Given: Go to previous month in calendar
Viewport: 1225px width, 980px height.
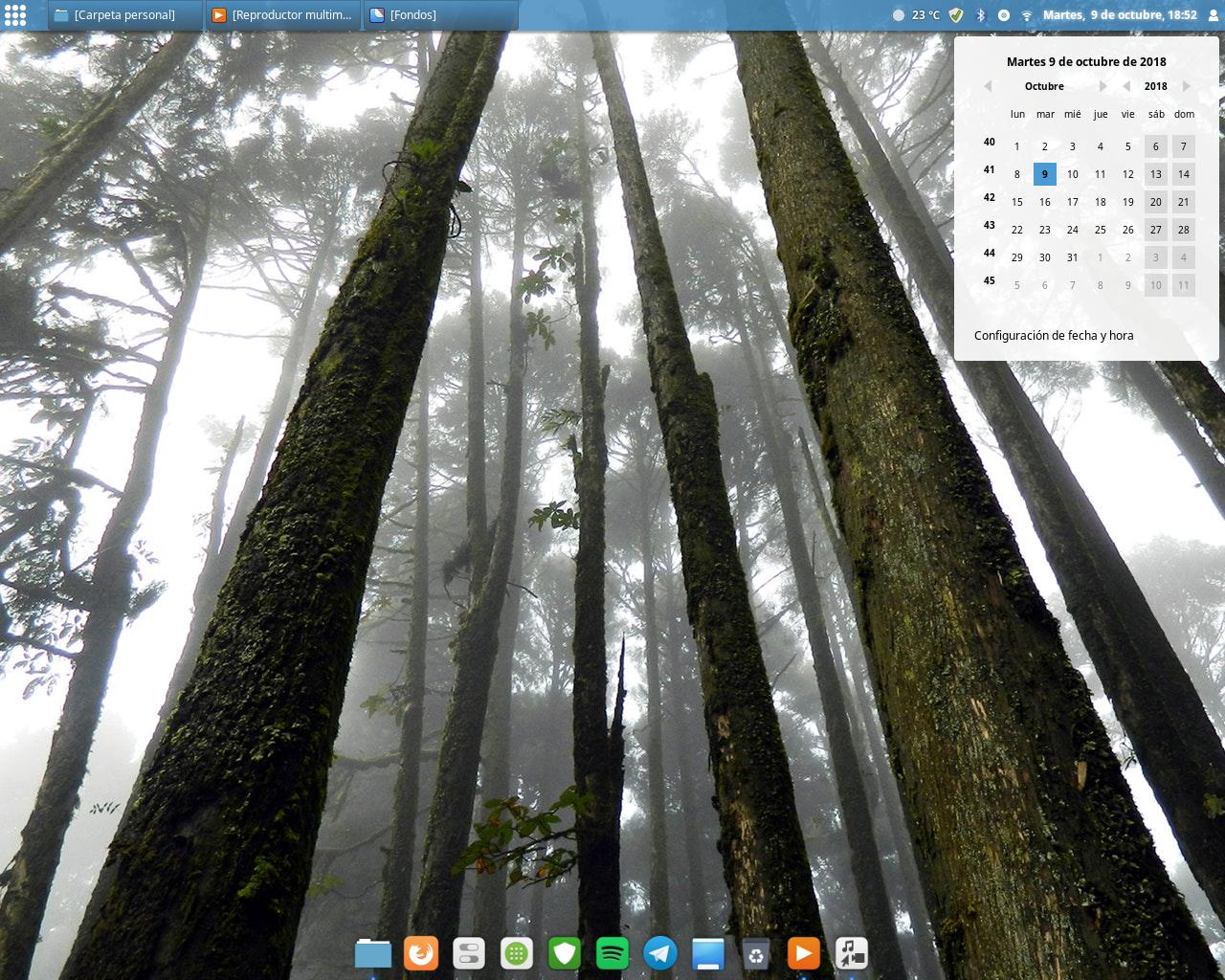Looking at the screenshot, I should [x=988, y=86].
